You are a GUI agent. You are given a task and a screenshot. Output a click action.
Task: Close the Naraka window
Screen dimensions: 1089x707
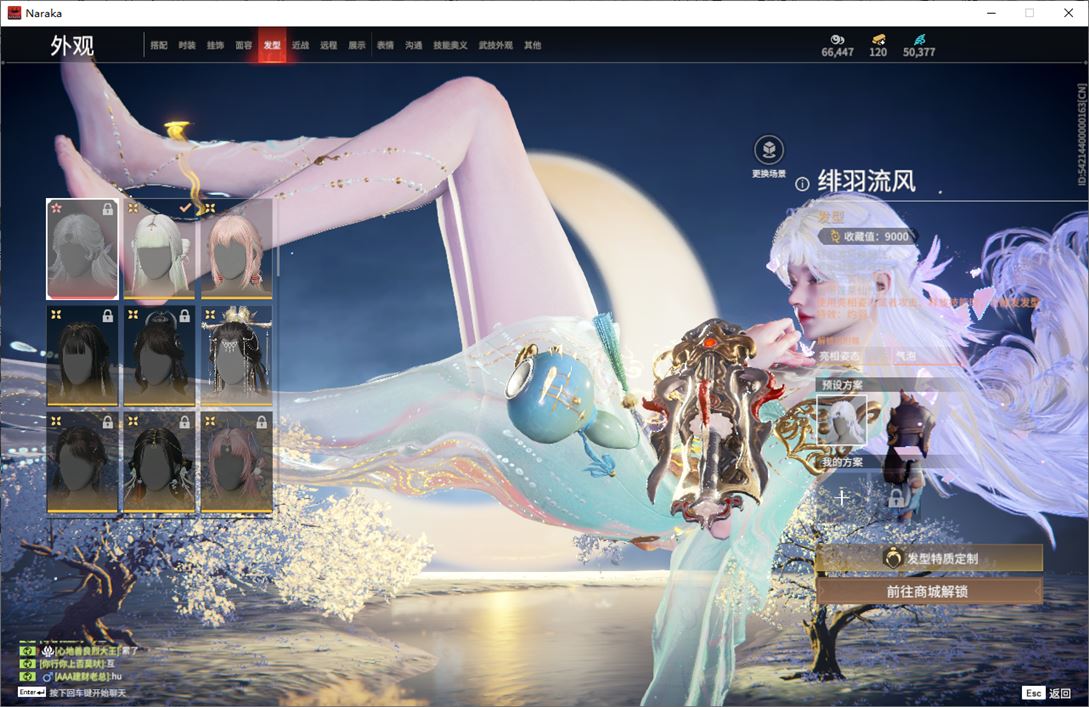point(1069,13)
